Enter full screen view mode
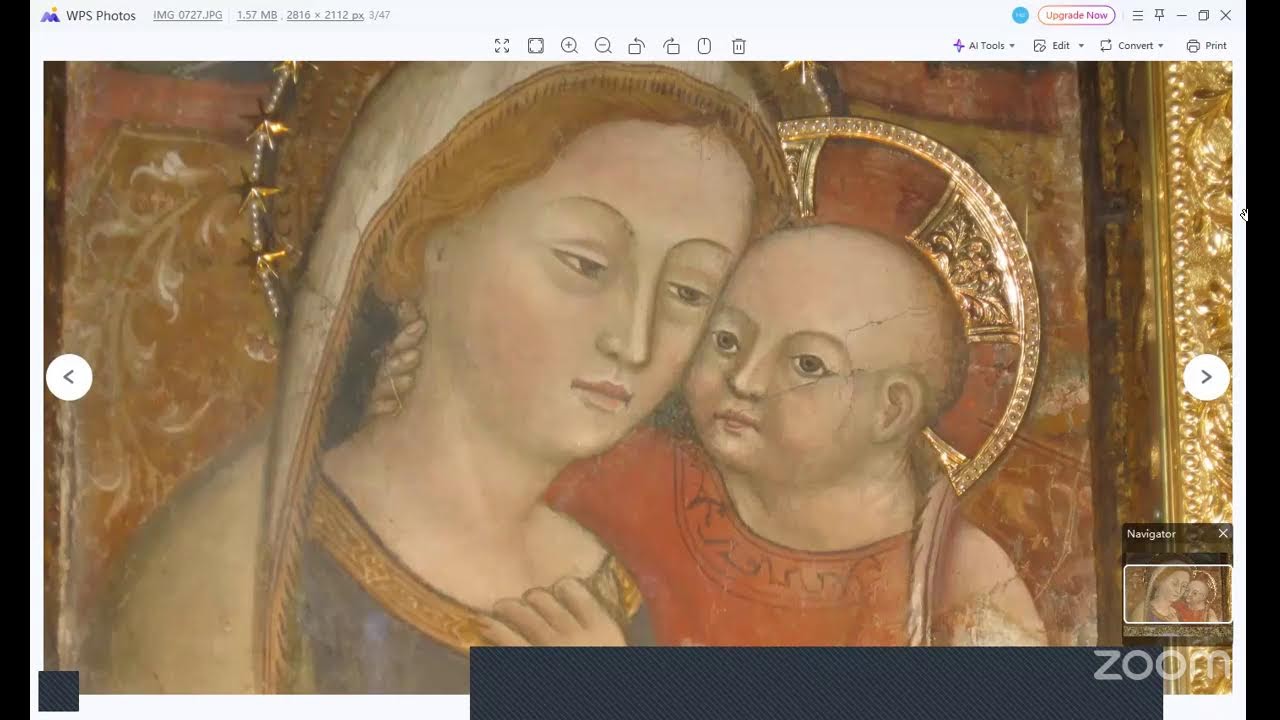The image size is (1280, 720). [x=502, y=46]
